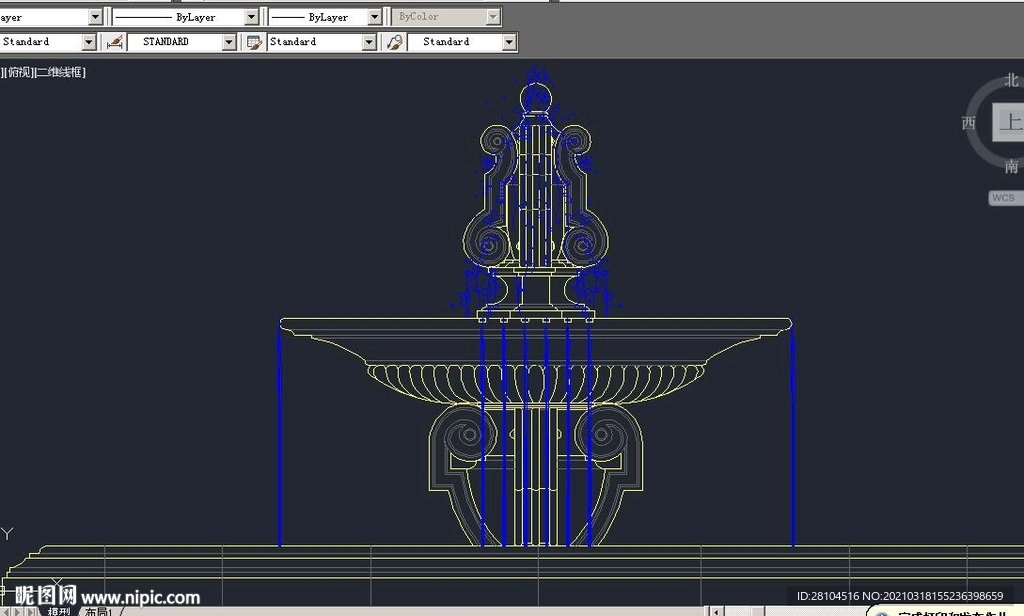Image resolution: width=1024 pixels, height=616 pixels.
Task: Click the 二维线框 visual style label
Action: coord(59,72)
